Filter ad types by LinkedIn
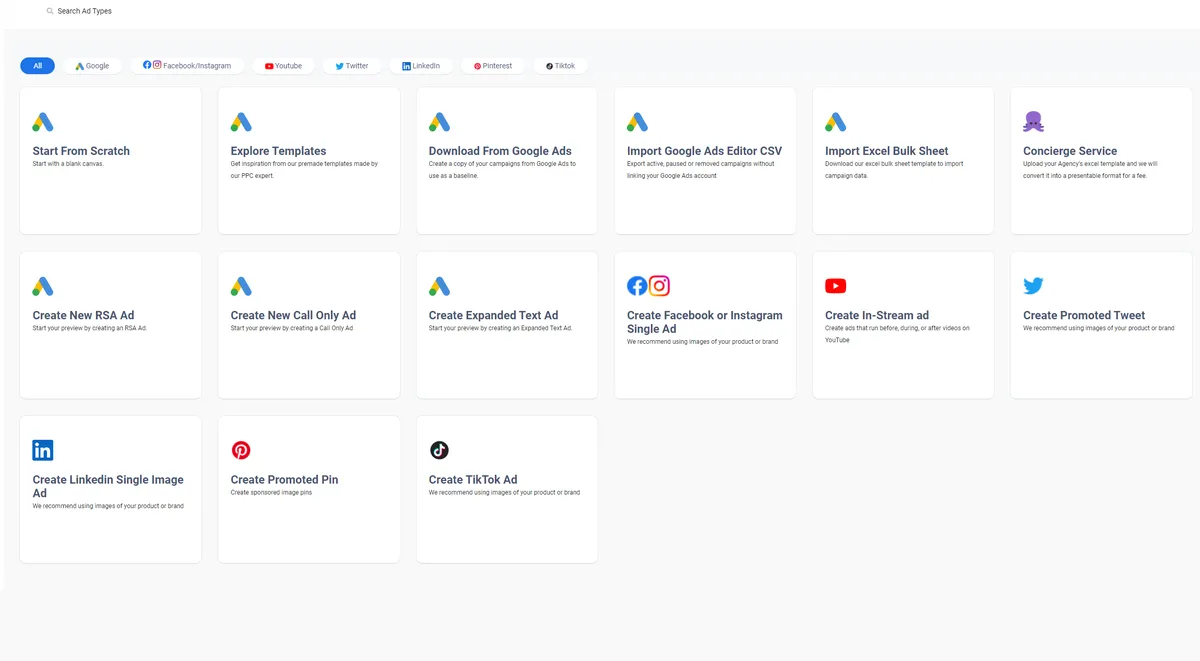 [421, 66]
